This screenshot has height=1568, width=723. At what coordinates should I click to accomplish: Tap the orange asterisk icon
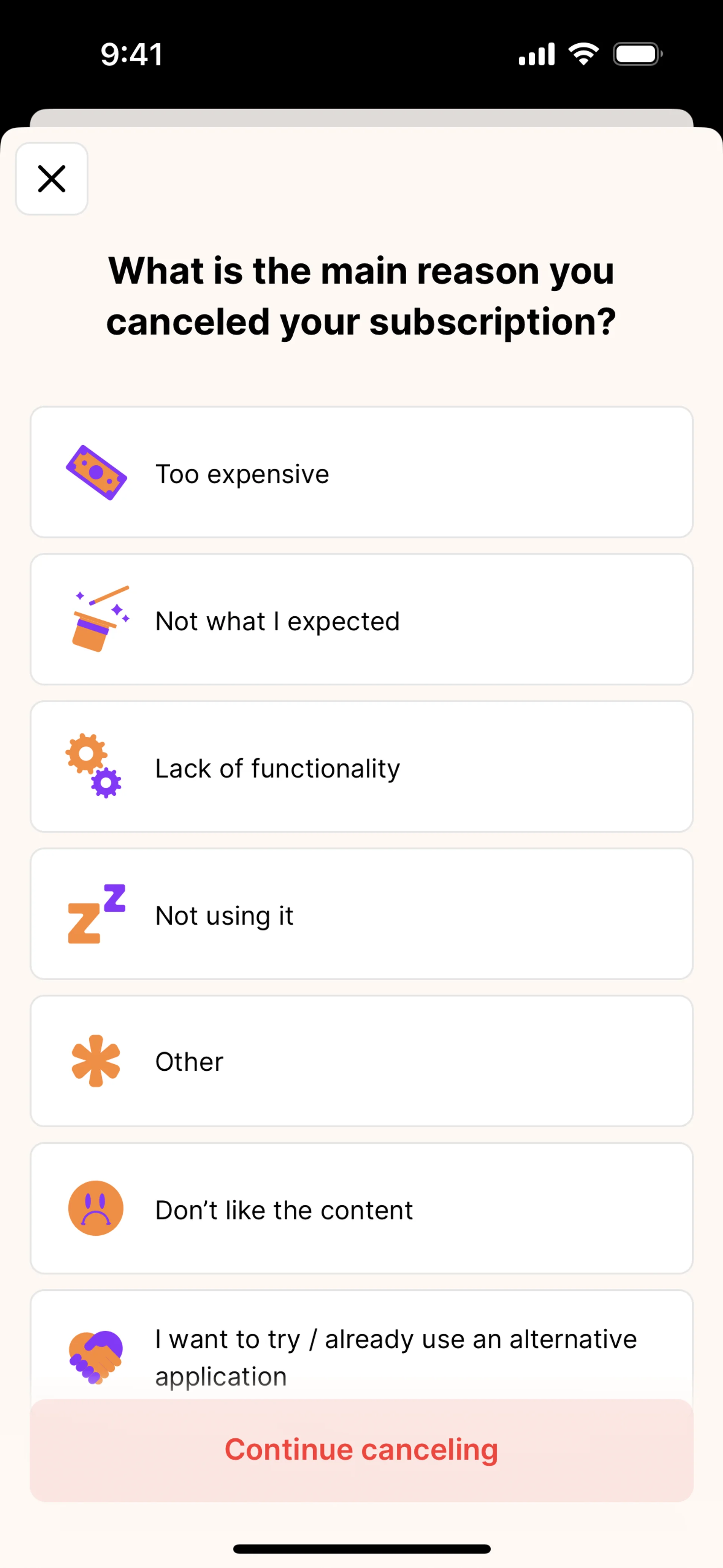96,1061
